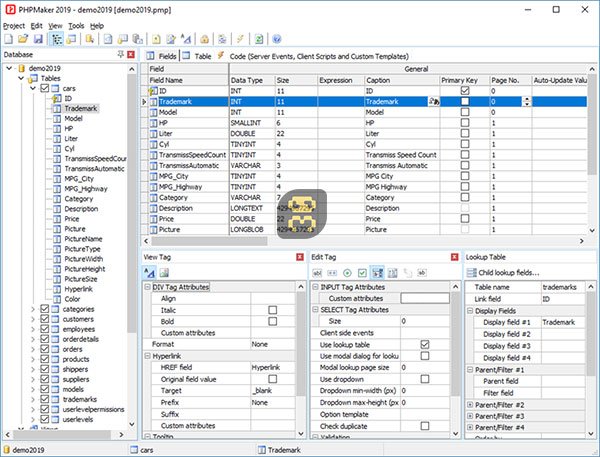This screenshot has height=457, width=600.
Task: Select image view tag icon
Action: point(164,273)
